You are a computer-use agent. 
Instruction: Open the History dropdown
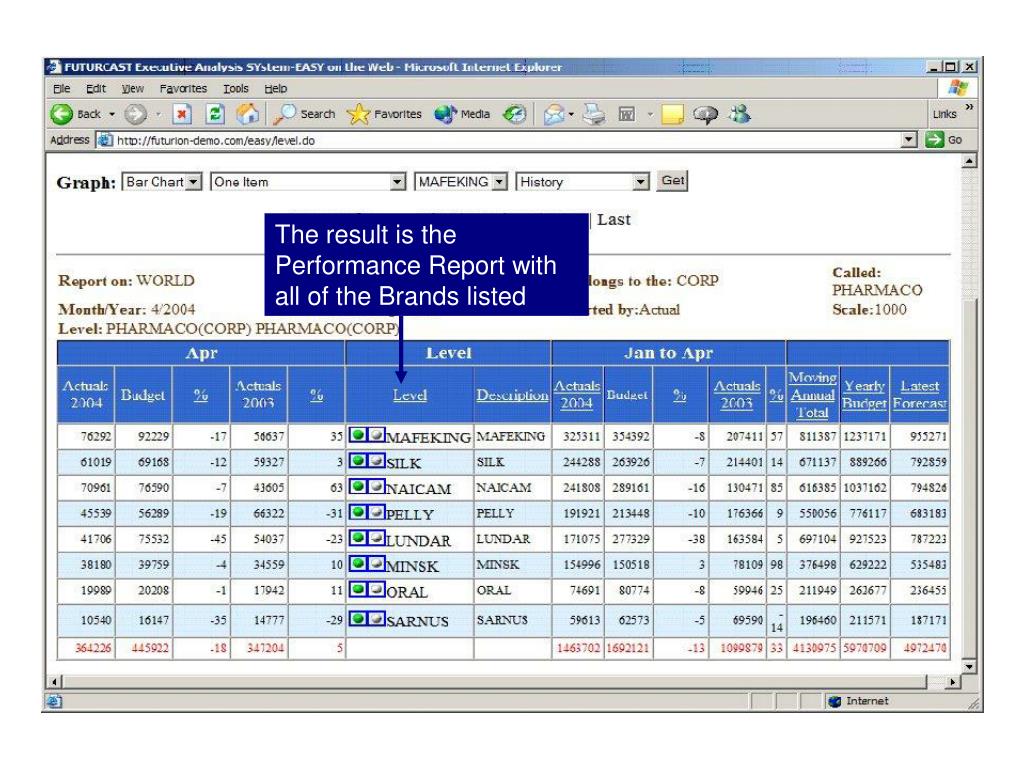583,182
